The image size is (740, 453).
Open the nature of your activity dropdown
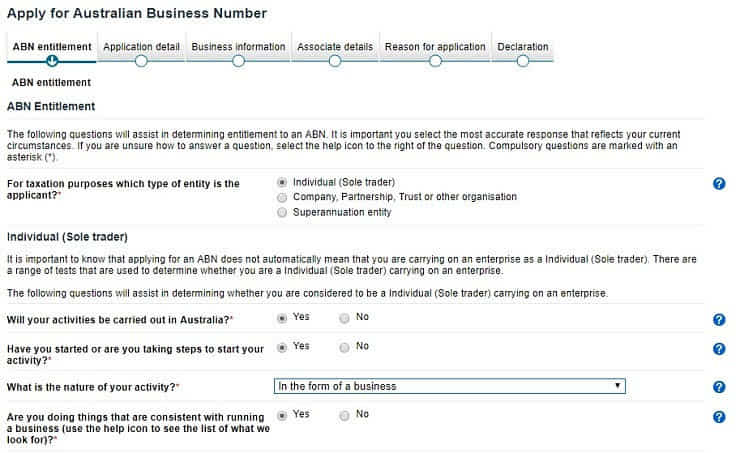(x=449, y=386)
